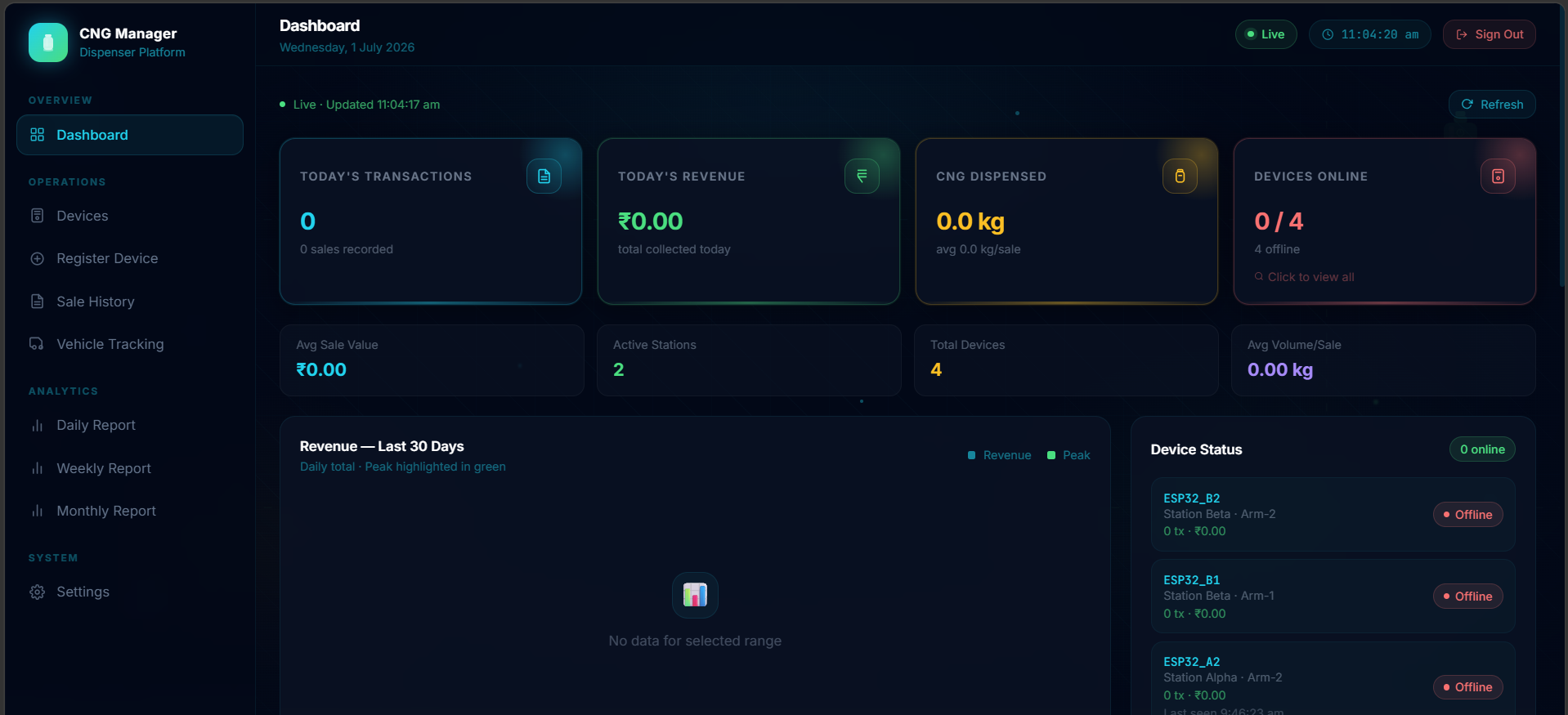Viewport: 1568px width, 715px height.
Task: Open the Today's Revenue card
Action: coord(749,221)
